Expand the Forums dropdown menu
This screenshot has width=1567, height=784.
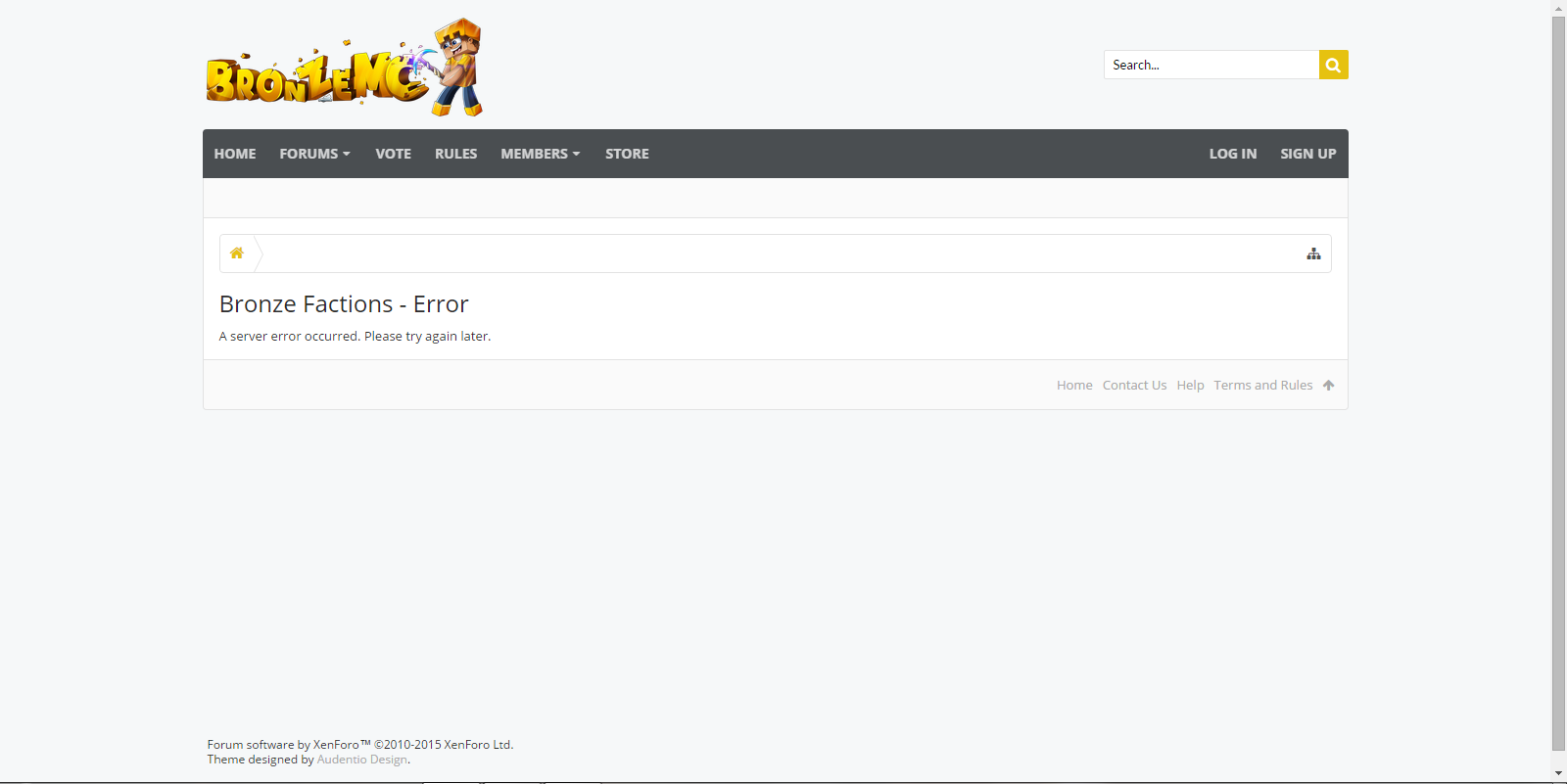pyautogui.click(x=314, y=154)
